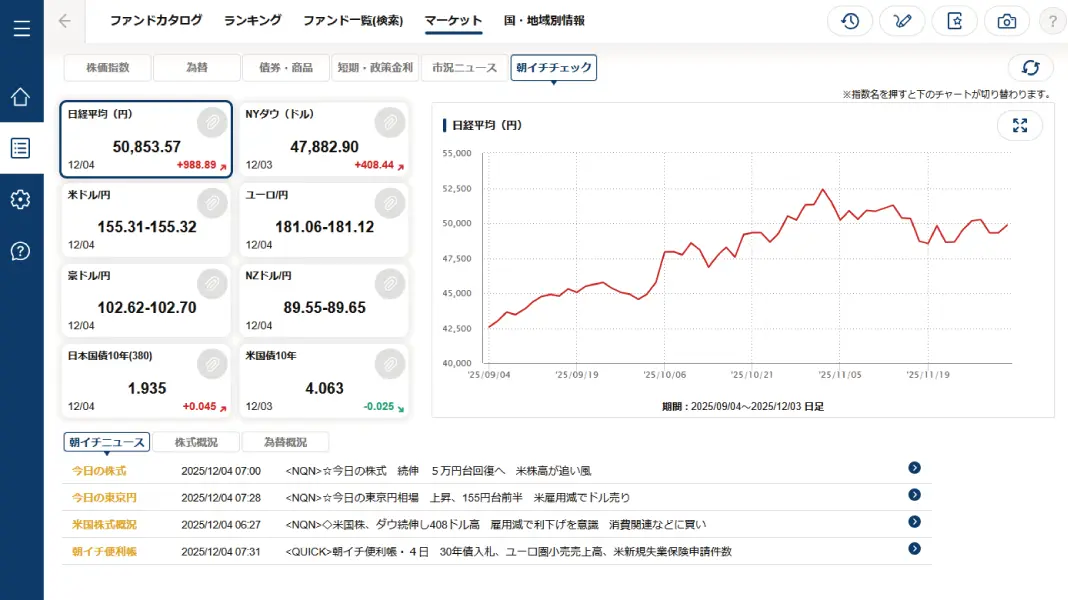Select ユーロ/円 rate card
The width and height of the screenshot is (1068, 600).
point(324,220)
